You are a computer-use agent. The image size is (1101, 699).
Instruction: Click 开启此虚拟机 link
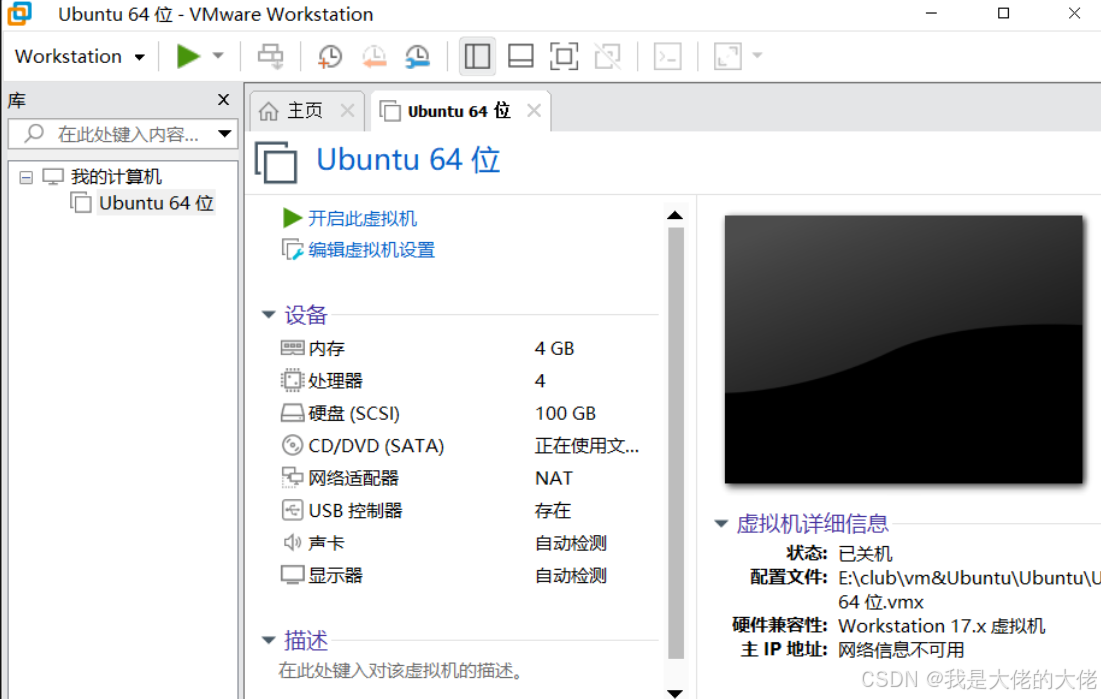coord(362,218)
